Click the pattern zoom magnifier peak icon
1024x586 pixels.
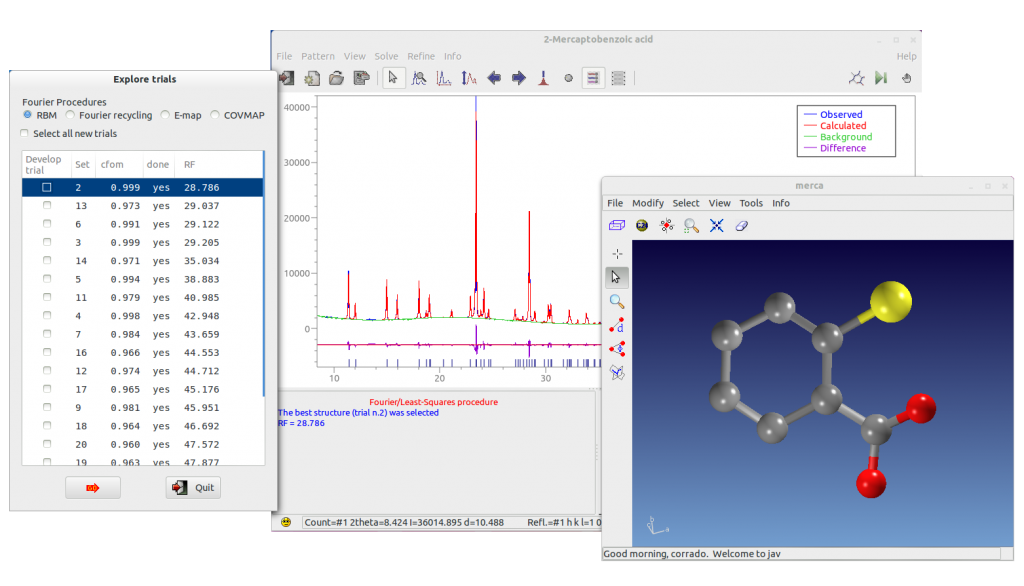tap(419, 78)
